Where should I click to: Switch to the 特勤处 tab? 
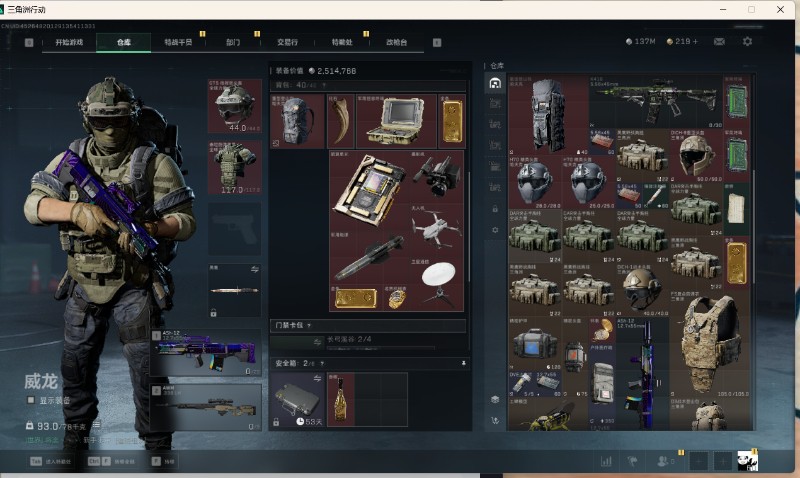coord(342,42)
